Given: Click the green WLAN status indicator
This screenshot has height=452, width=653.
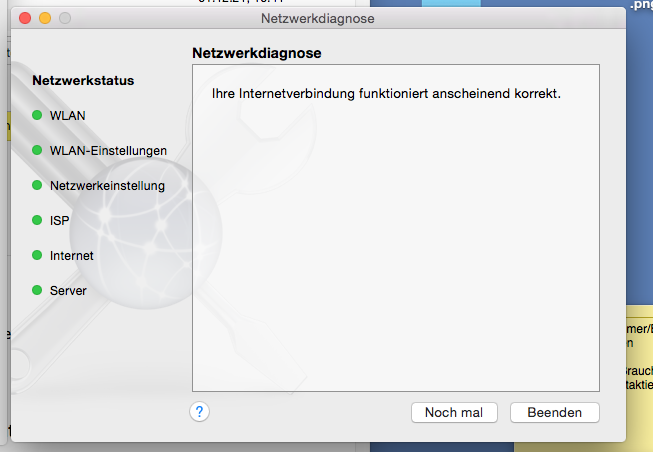Looking at the screenshot, I should click(37, 115).
